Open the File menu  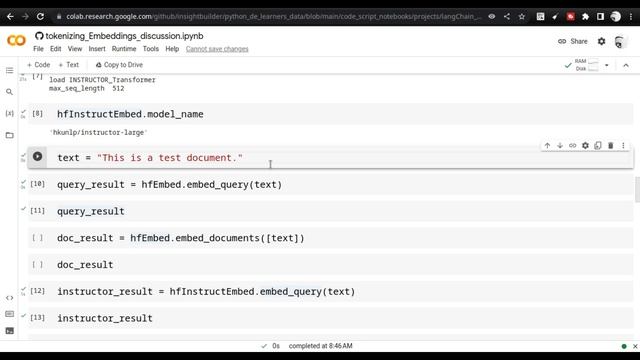(x=38, y=49)
